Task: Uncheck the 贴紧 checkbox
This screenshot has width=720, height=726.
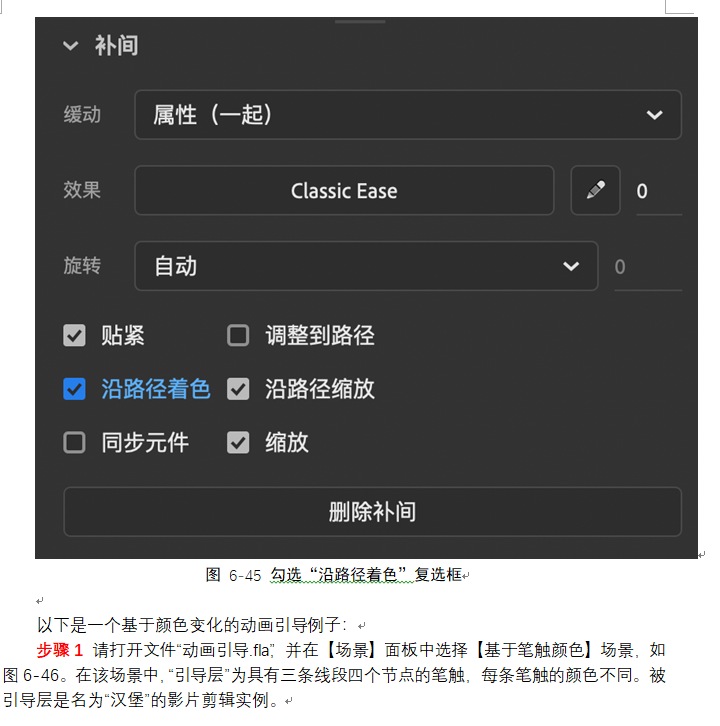Action: click(x=74, y=335)
